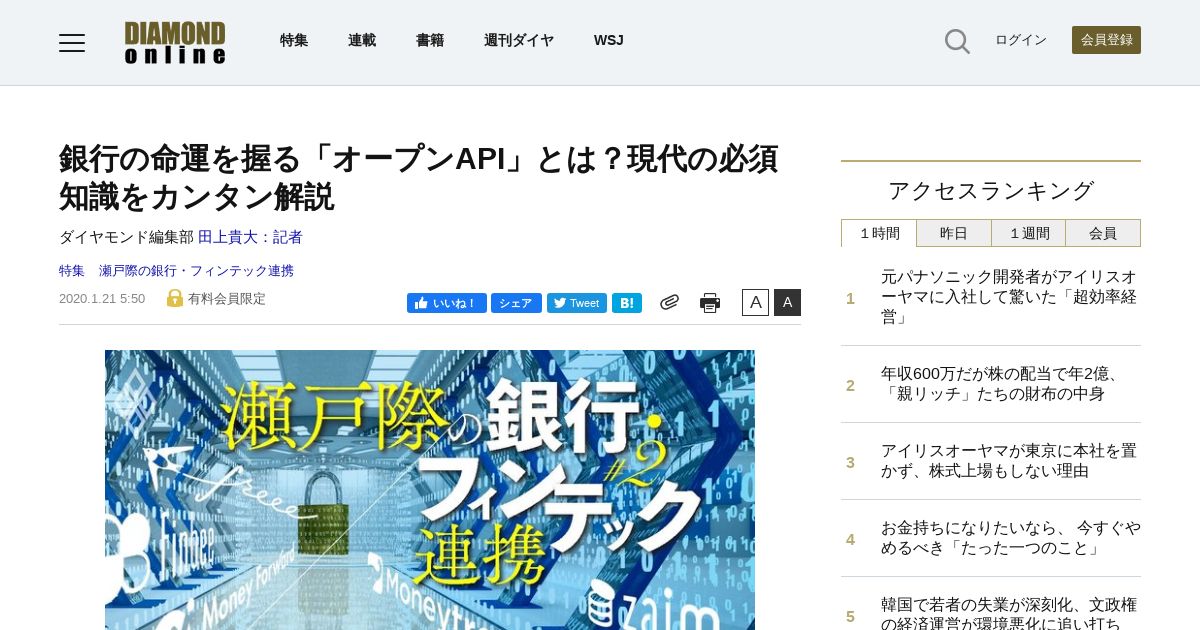Image resolution: width=1200 pixels, height=630 pixels.
Task: Open the search magnifier icon
Action: point(957,41)
